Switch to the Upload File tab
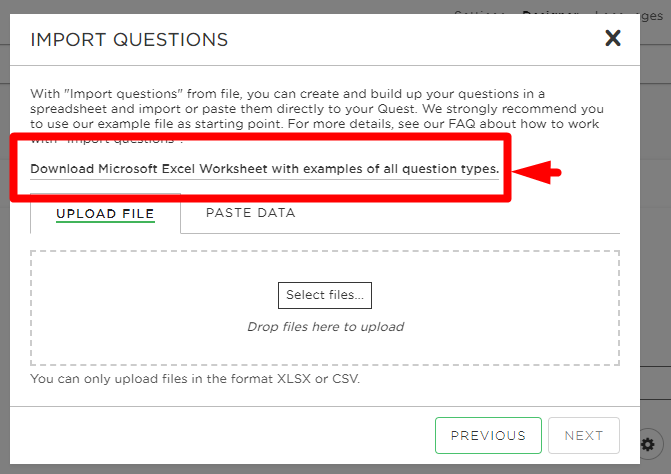671x474 pixels. (105, 213)
